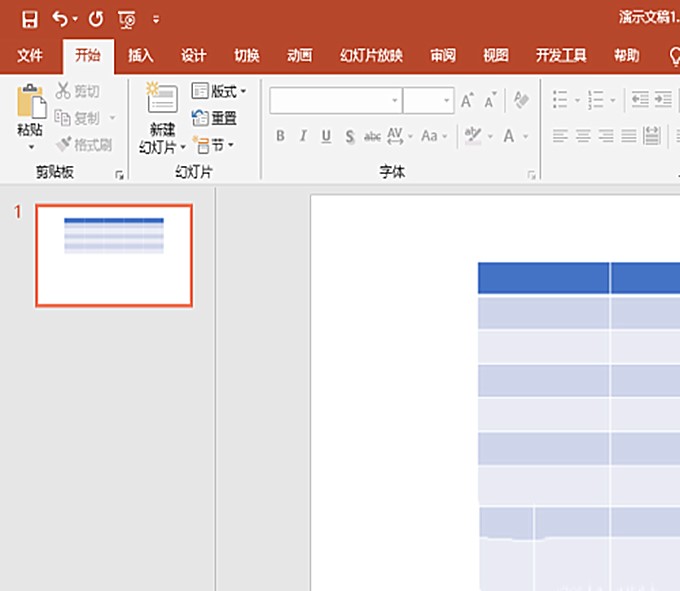The image size is (680, 591).
Task: Select slide 1 thumbnail
Action: pyautogui.click(x=114, y=255)
